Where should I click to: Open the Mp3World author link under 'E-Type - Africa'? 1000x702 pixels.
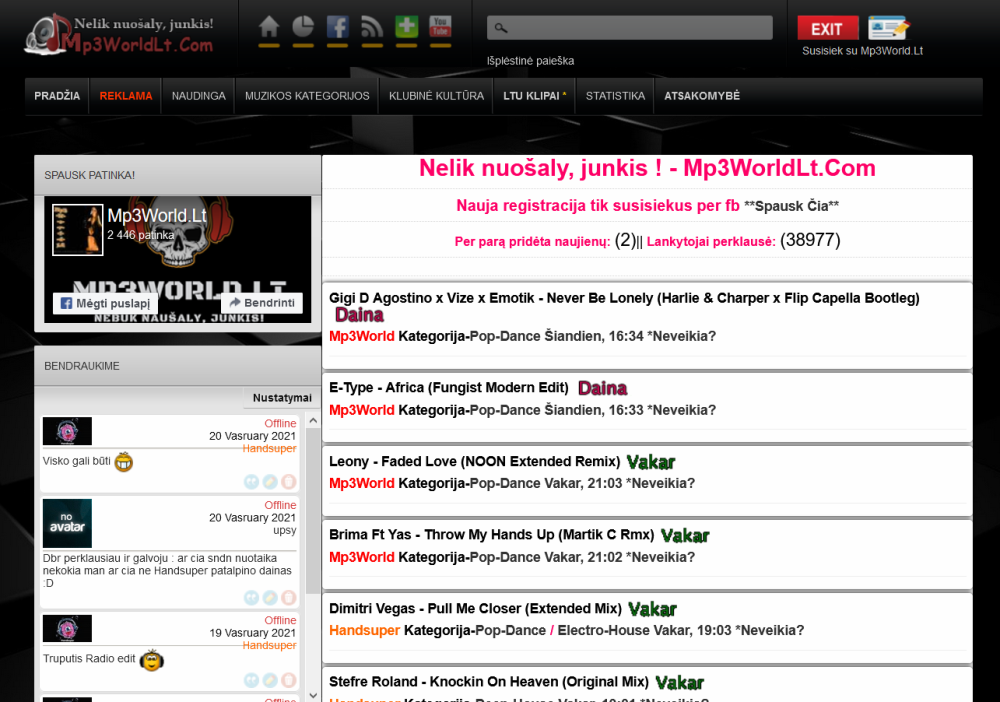tap(362, 410)
